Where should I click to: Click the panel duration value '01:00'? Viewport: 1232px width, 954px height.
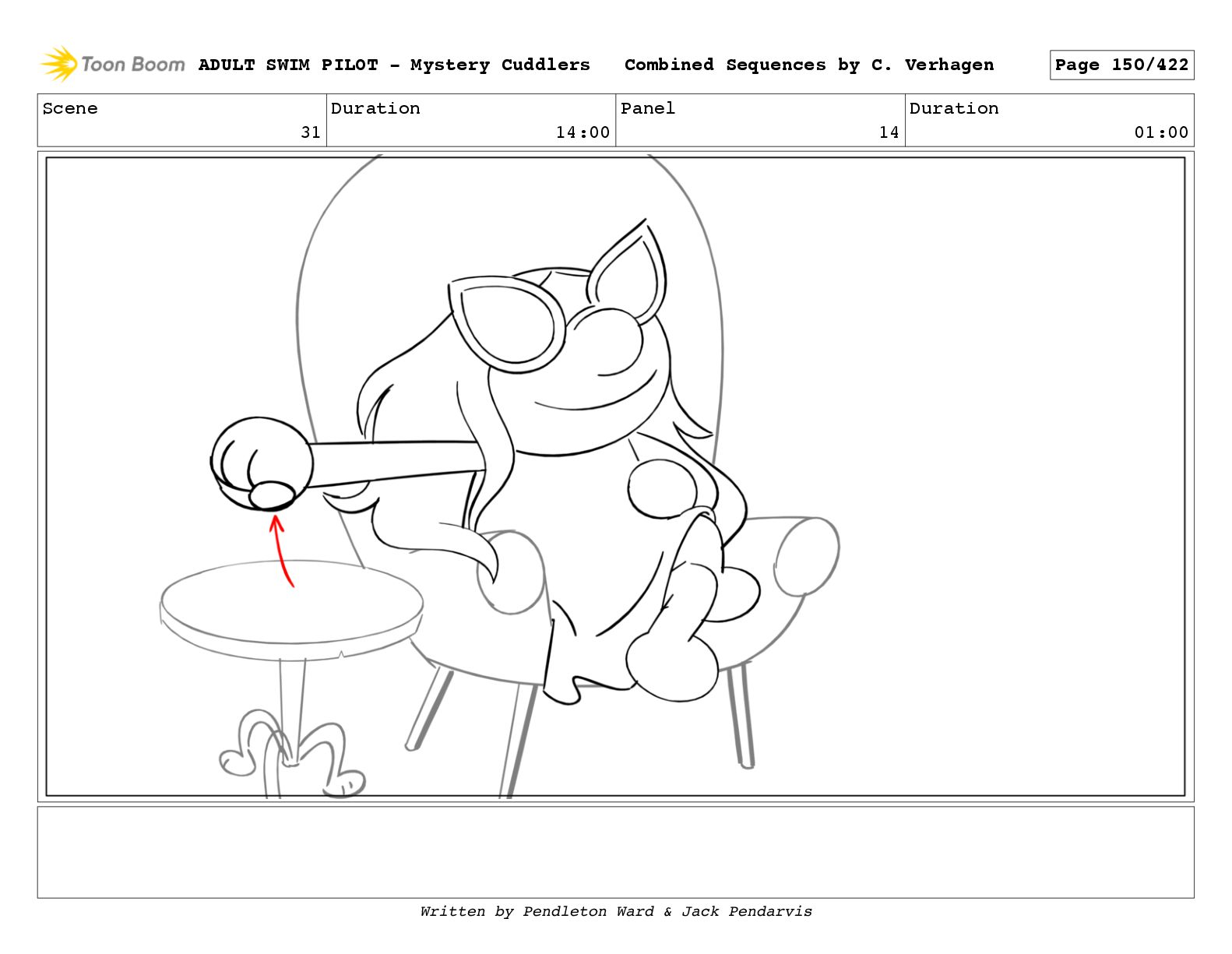point(1161,132)
